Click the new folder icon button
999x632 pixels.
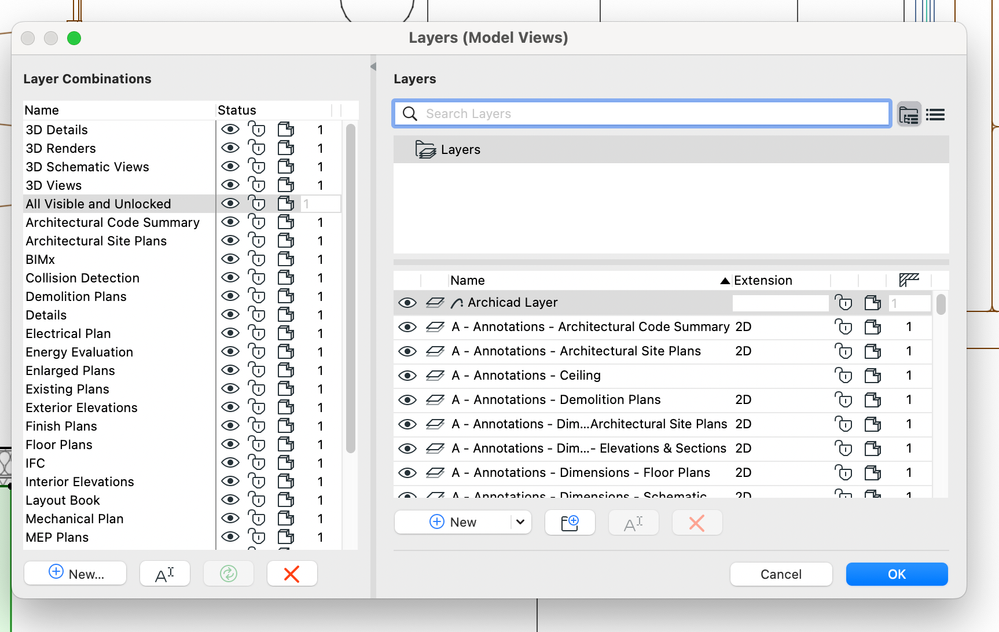[570, 522]
